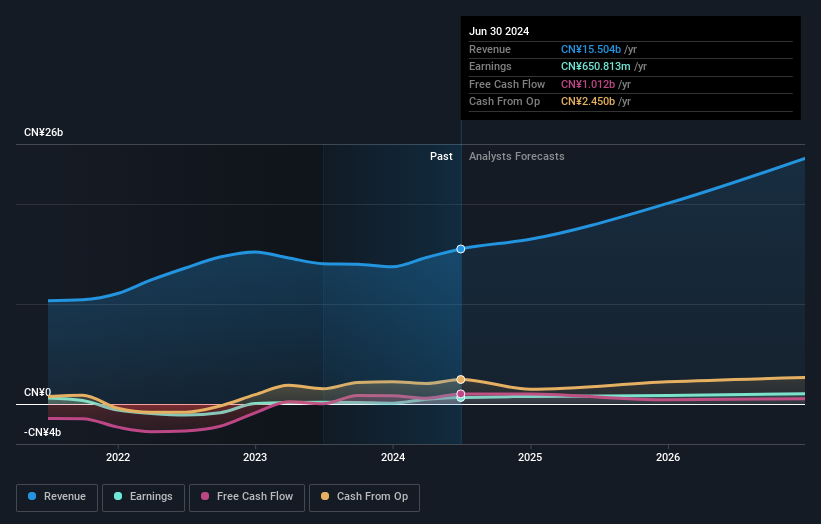The width and height of the screenshot is (821, 524).
Task: Select the 2024 x-axis label
Action: pyautogui.click(x=393, y=458)
